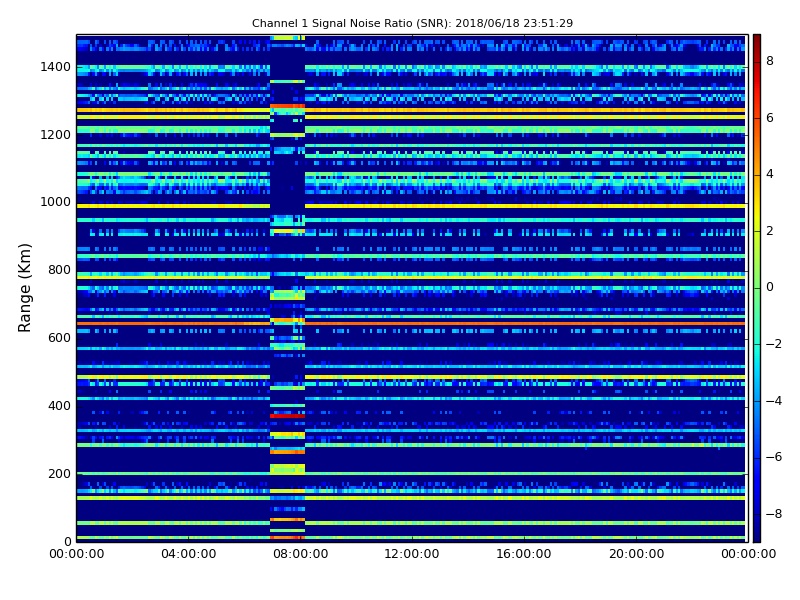Image resolution: width=800 pixels, height=600 pixels.
Task: Click the y-axis tick label 1200
Action: (x=56, y=135)
